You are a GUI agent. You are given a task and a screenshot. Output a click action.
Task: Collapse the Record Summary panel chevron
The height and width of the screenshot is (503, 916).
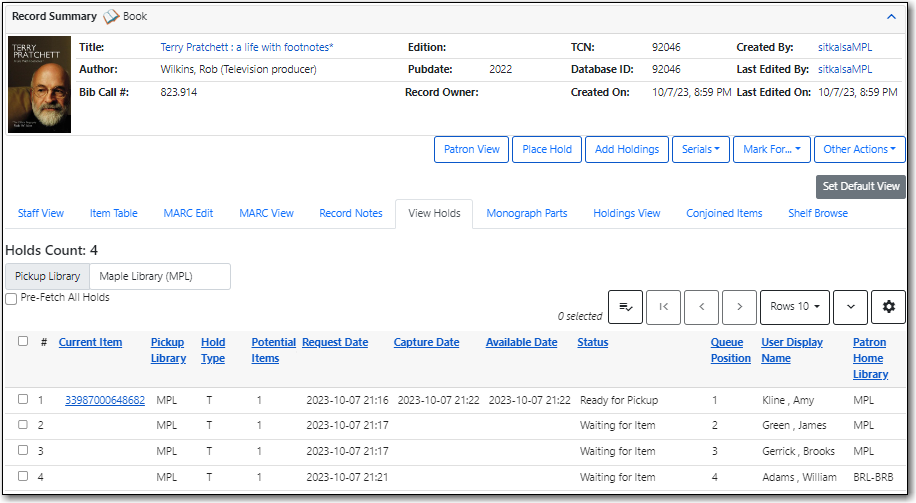coord(891,16)
